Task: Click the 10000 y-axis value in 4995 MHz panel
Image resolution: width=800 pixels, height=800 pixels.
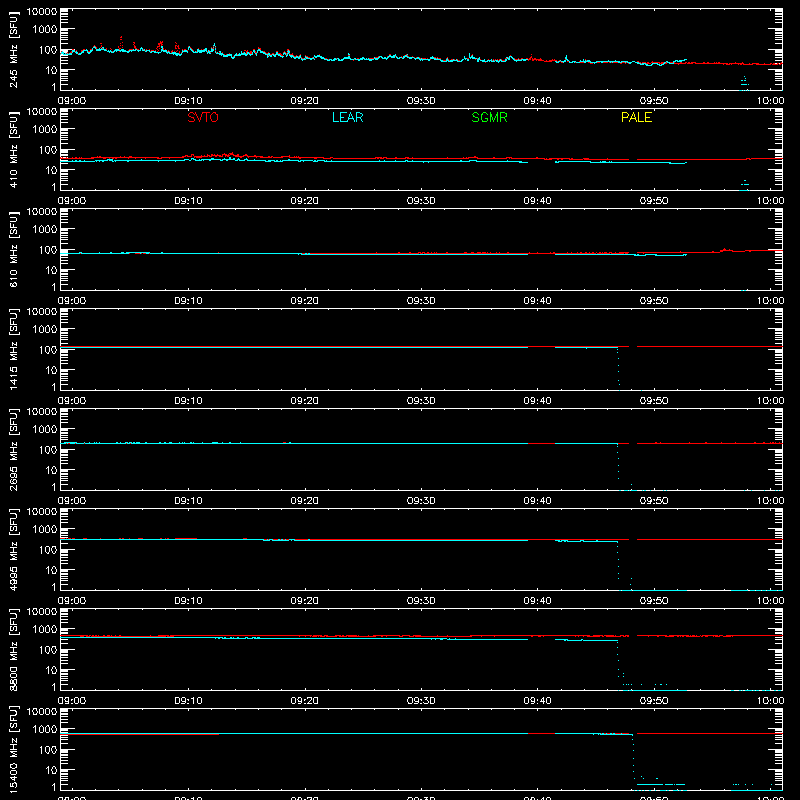Action: [x=42, y=512]
